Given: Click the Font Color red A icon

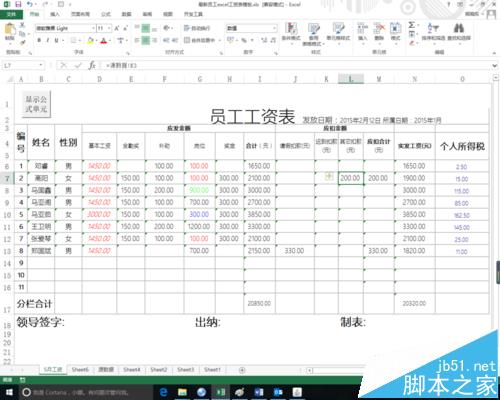Looking at the screenshot, I should click(104, 40).
